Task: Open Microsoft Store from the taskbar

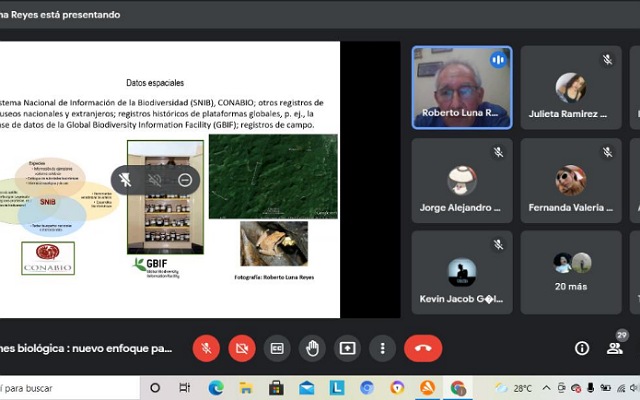Action: [276, 388]
